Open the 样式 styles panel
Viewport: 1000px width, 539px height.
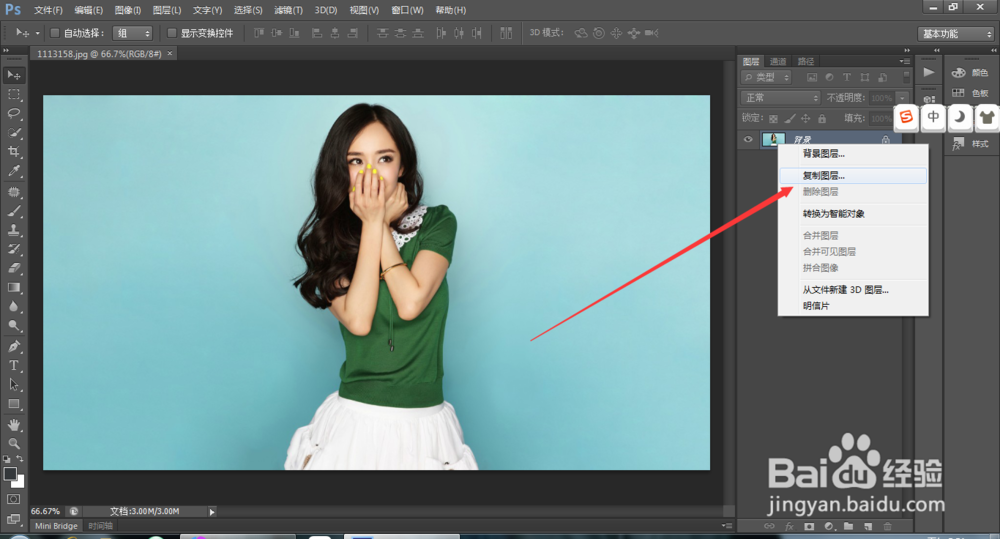[x=970, y=144]
